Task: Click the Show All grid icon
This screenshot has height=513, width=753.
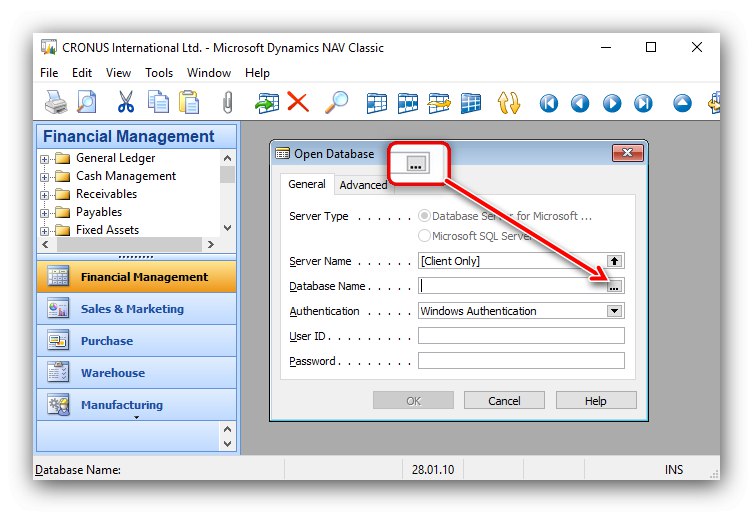Action: coord(471,103)
